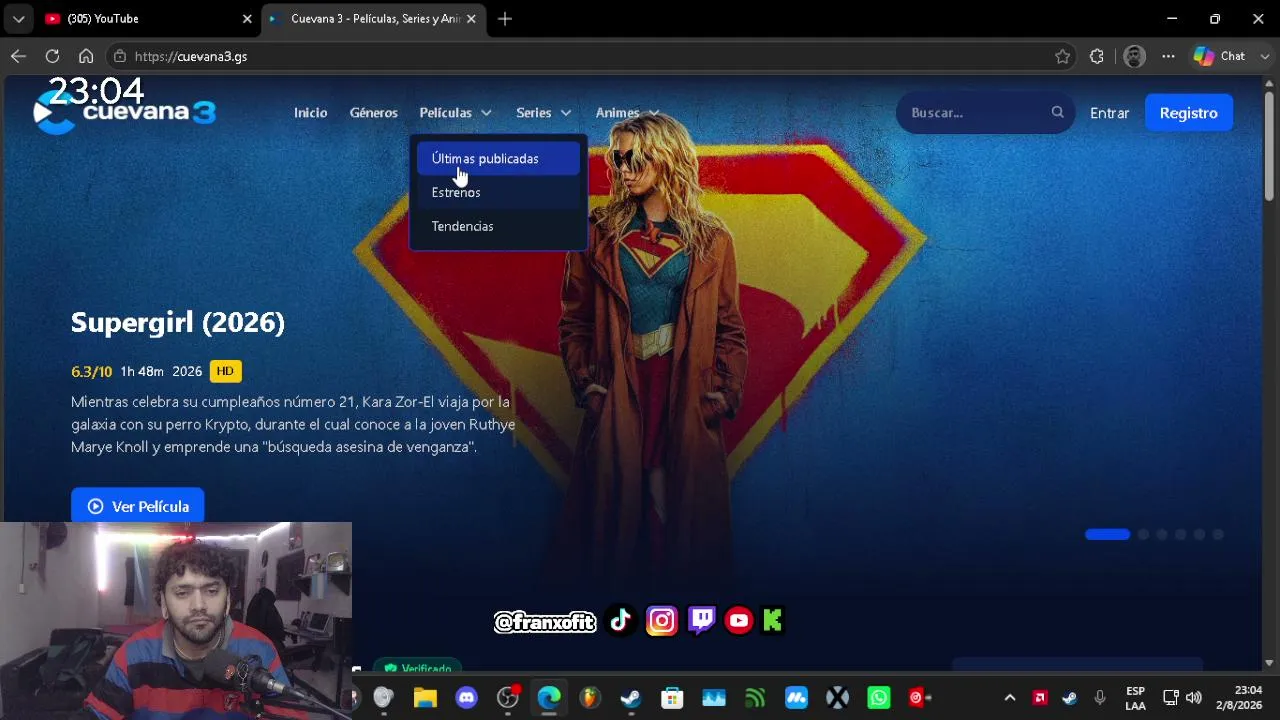Open File Explorer from the taskbar
This screenshot has width=1280, height=720.
click(425, 698)
